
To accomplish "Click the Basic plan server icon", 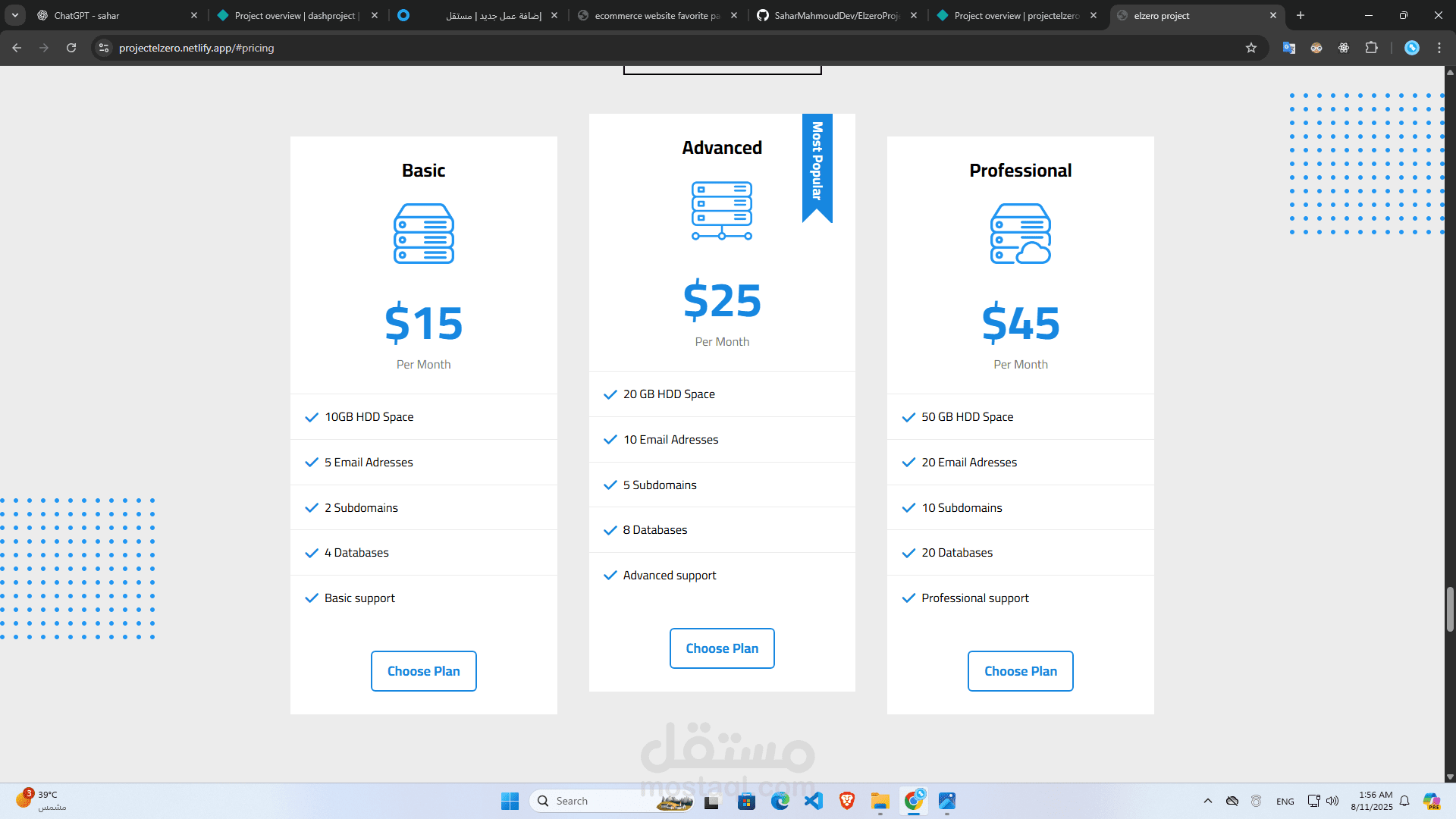I will tap(423, 234).
